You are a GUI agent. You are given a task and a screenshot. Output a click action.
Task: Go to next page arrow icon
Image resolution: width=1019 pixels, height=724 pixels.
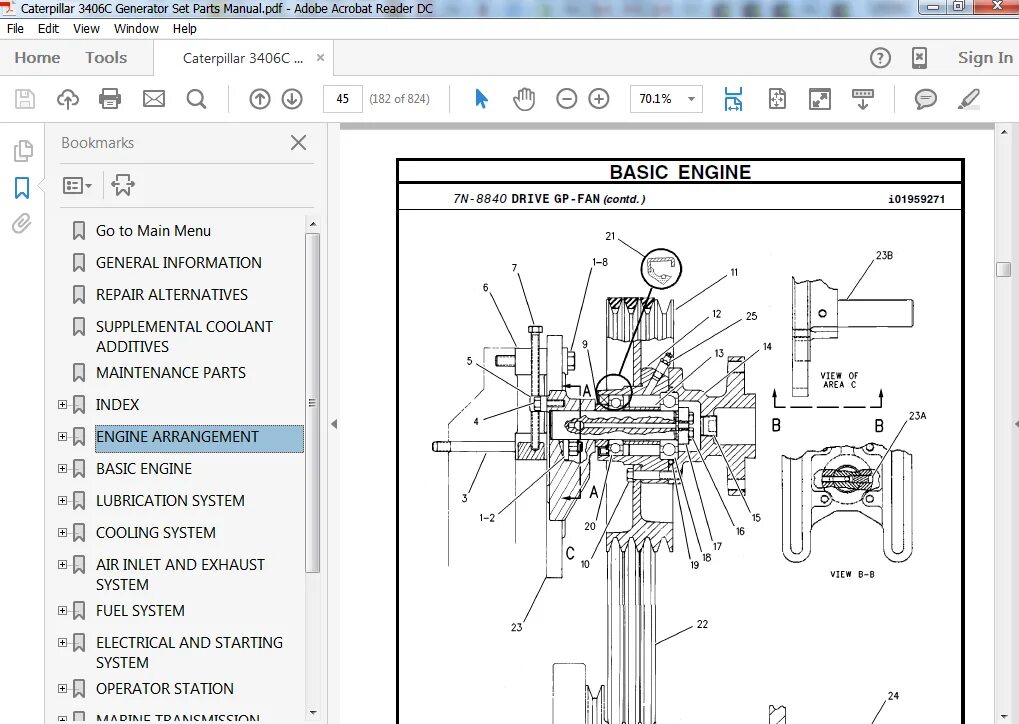[x=292, y=99]
